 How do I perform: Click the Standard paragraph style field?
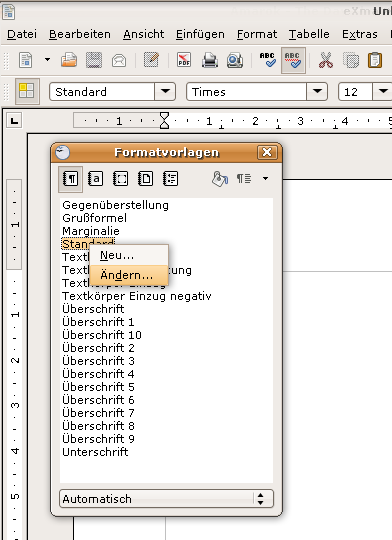tap(102, 92)
